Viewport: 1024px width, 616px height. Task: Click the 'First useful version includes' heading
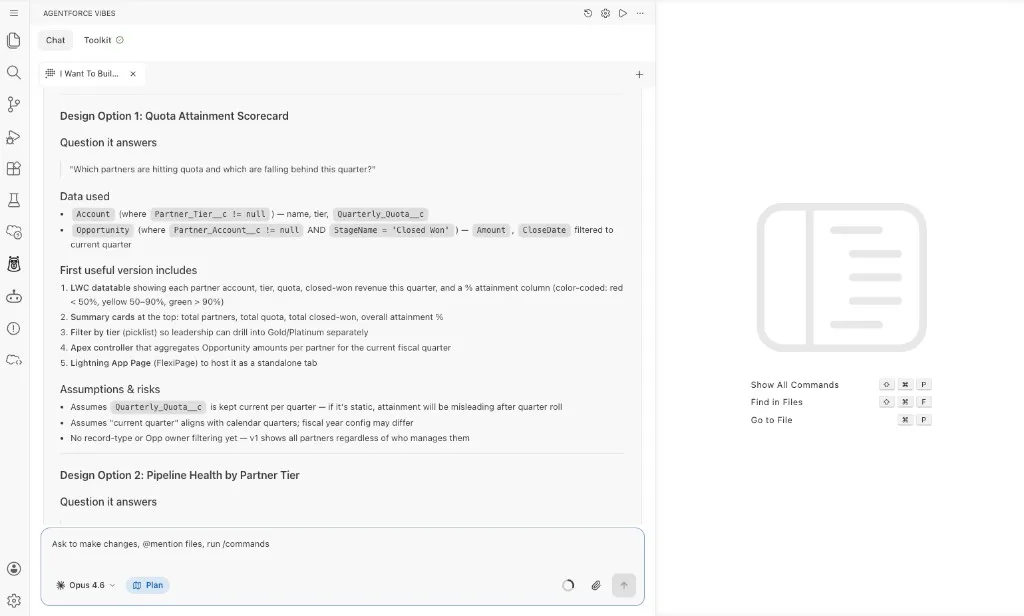(129, 270)
